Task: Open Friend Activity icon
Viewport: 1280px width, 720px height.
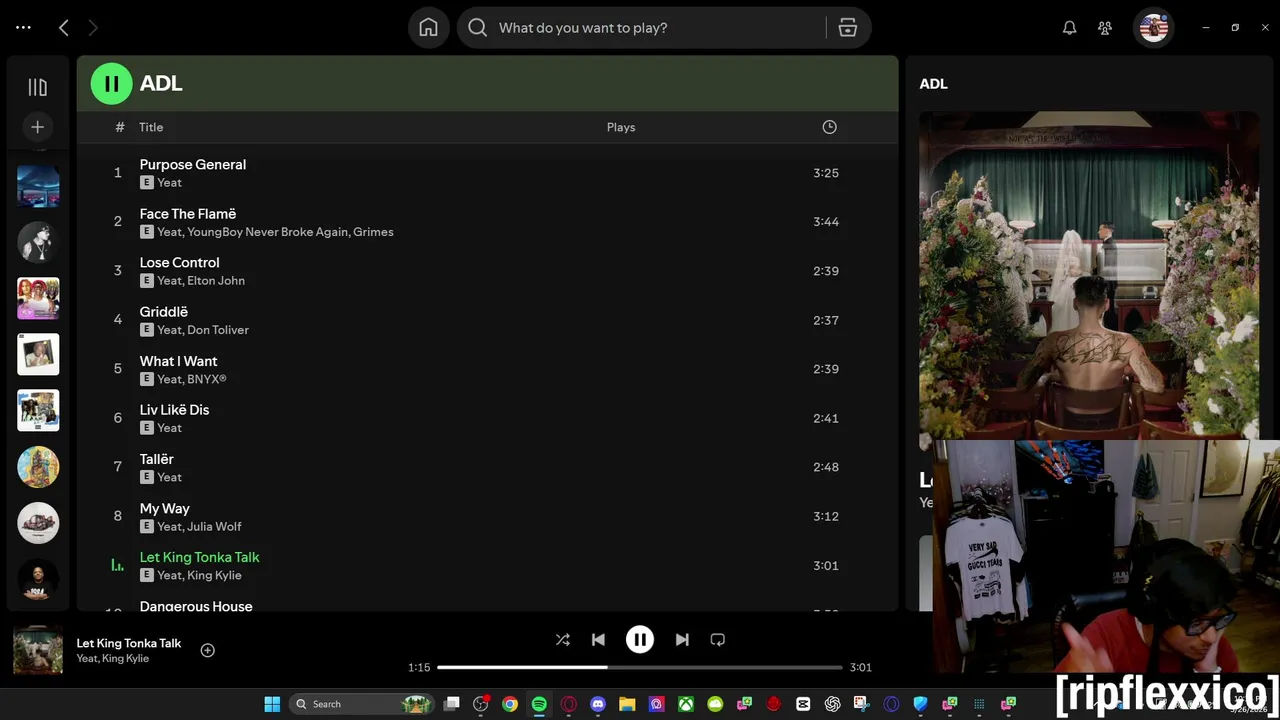Action: pyautogui.click(x=1105, y=28)
